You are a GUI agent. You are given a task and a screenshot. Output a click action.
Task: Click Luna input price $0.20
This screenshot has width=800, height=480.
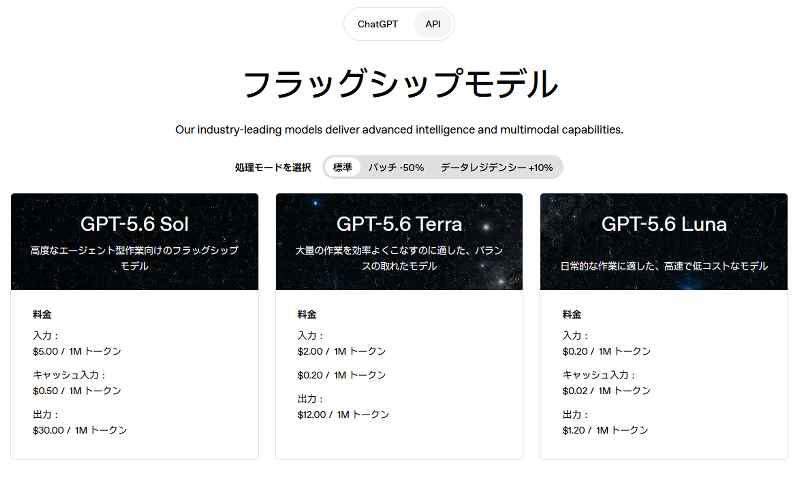(x=607, y=351)
